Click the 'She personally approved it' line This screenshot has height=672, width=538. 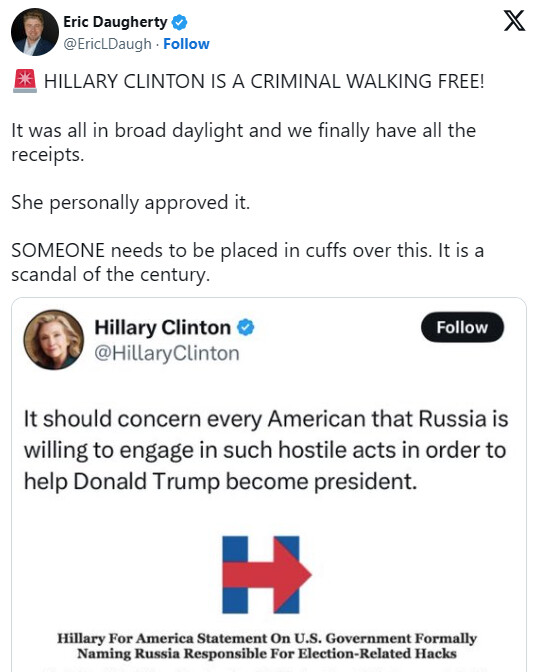[x=130, y=203]
